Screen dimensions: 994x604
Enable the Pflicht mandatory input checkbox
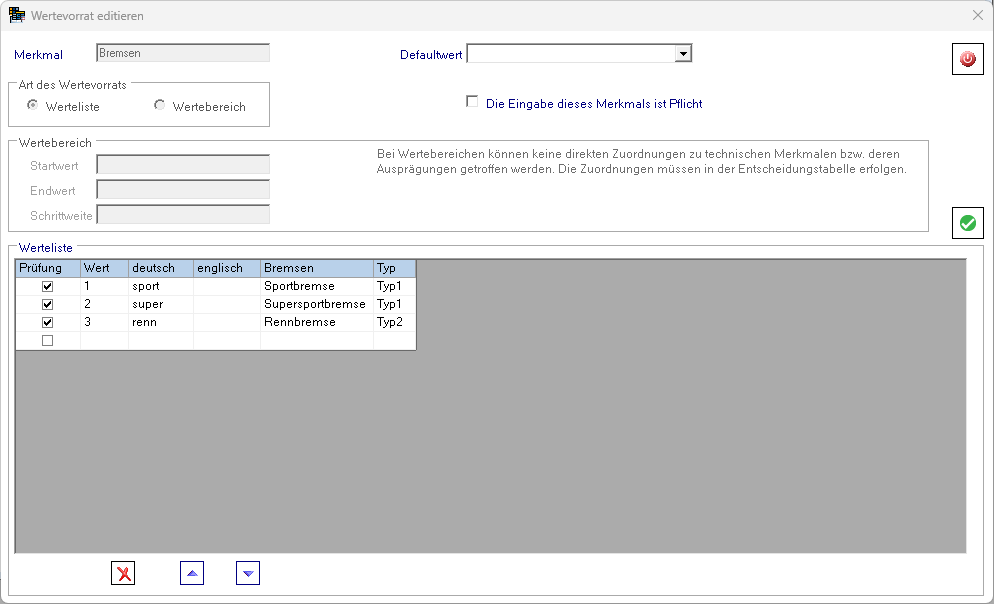tap(472, 102)
